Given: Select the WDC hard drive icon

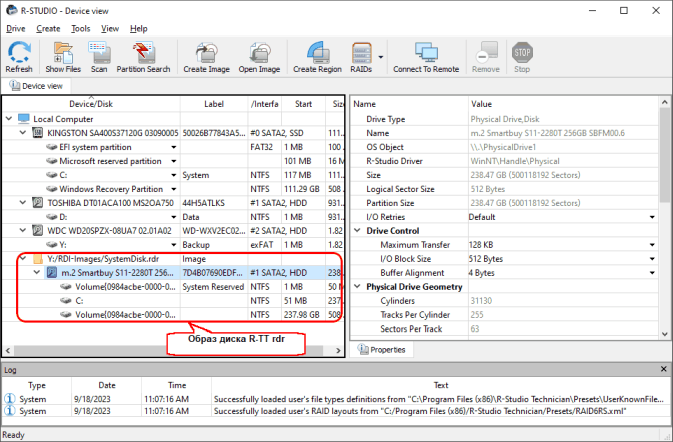Looking at the screenshot, I should tap(38, 230).
